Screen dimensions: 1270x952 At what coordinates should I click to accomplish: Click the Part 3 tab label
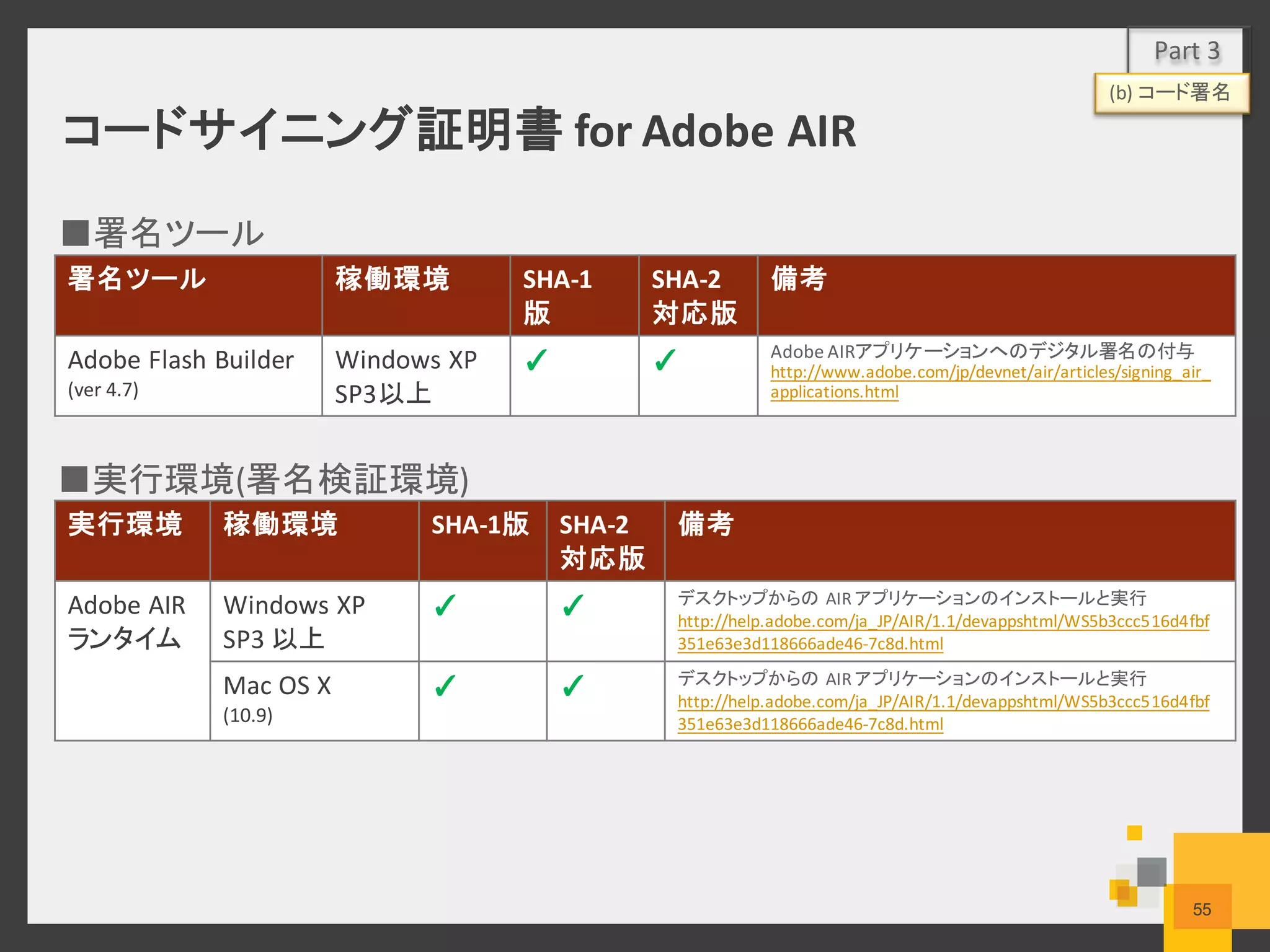coord(1186,51)
